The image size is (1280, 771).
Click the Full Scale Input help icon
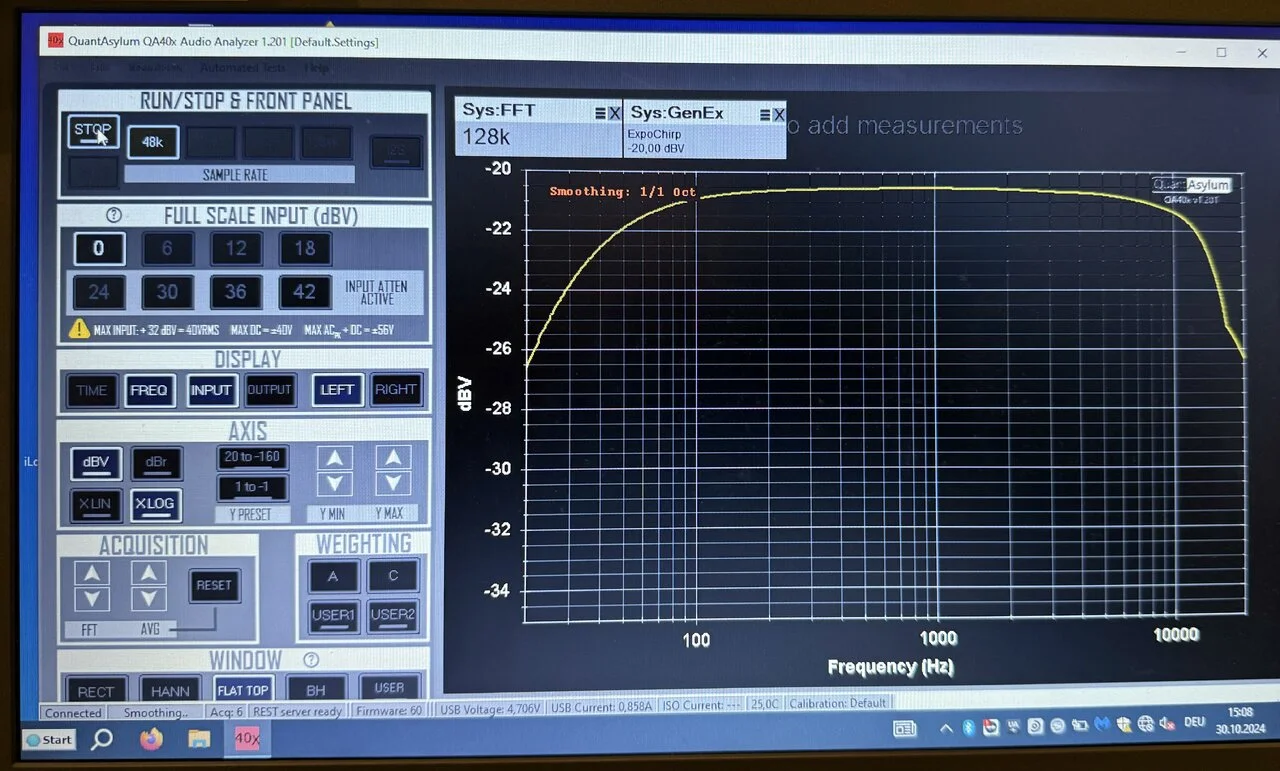tap(113, 216)
